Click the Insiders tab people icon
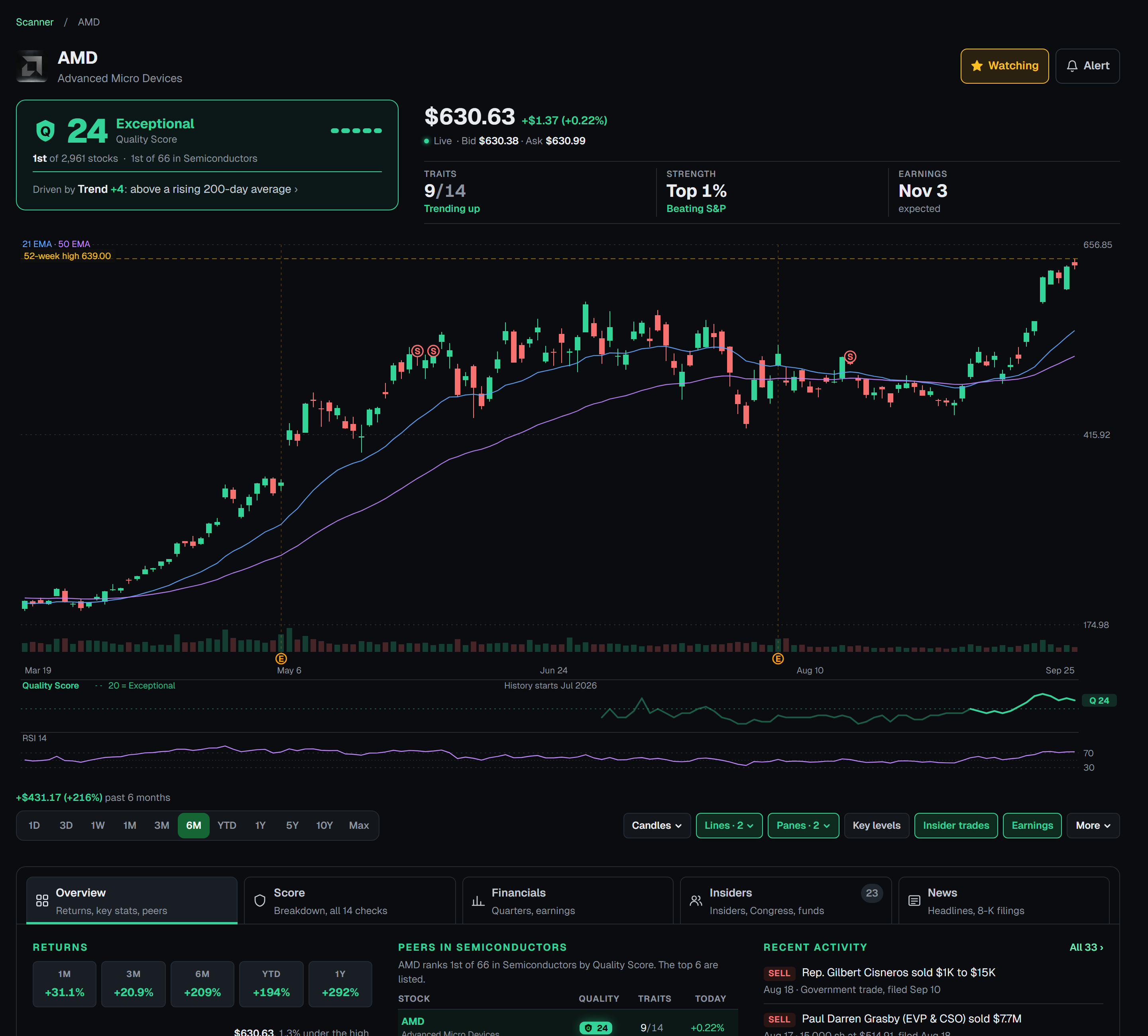The image size is (1148, 1036). 696,901
